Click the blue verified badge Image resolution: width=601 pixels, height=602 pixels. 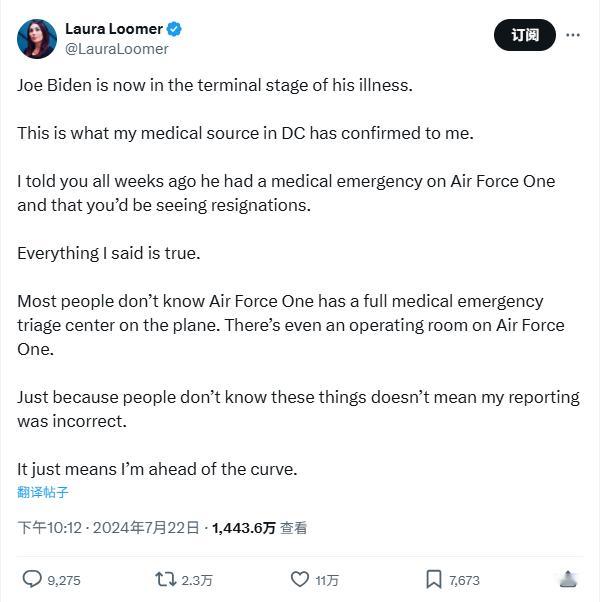click(174, 29)
